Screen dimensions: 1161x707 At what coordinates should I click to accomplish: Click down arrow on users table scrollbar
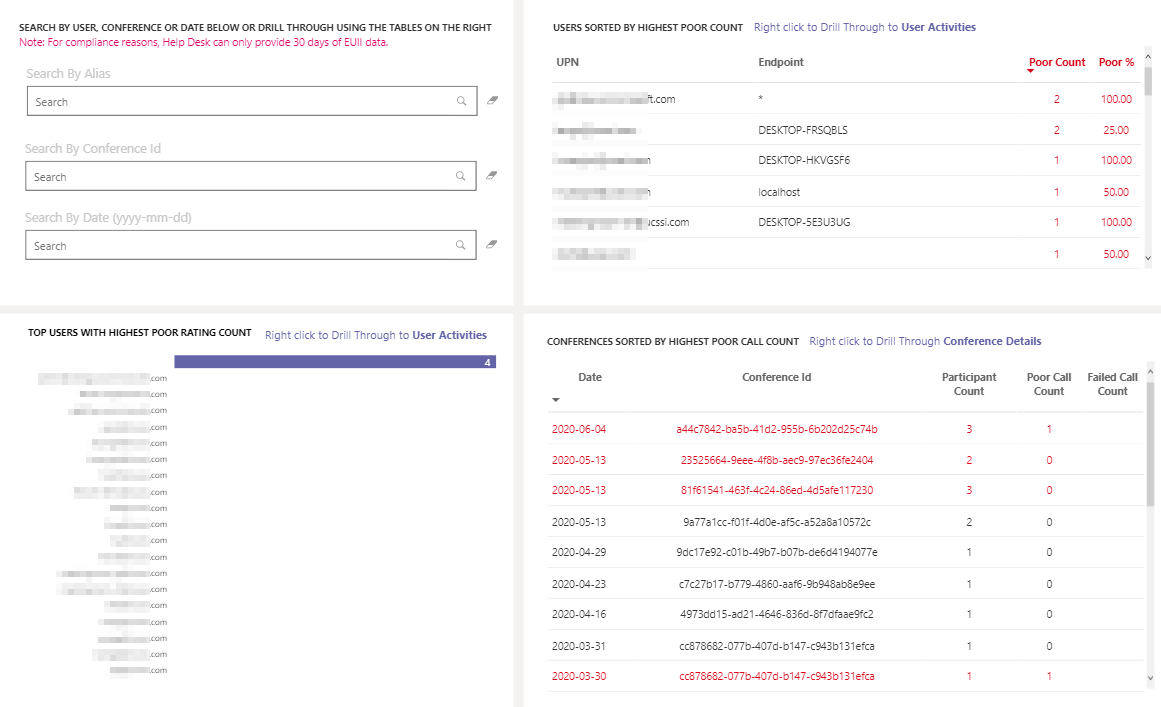[x=1148, y=258]
